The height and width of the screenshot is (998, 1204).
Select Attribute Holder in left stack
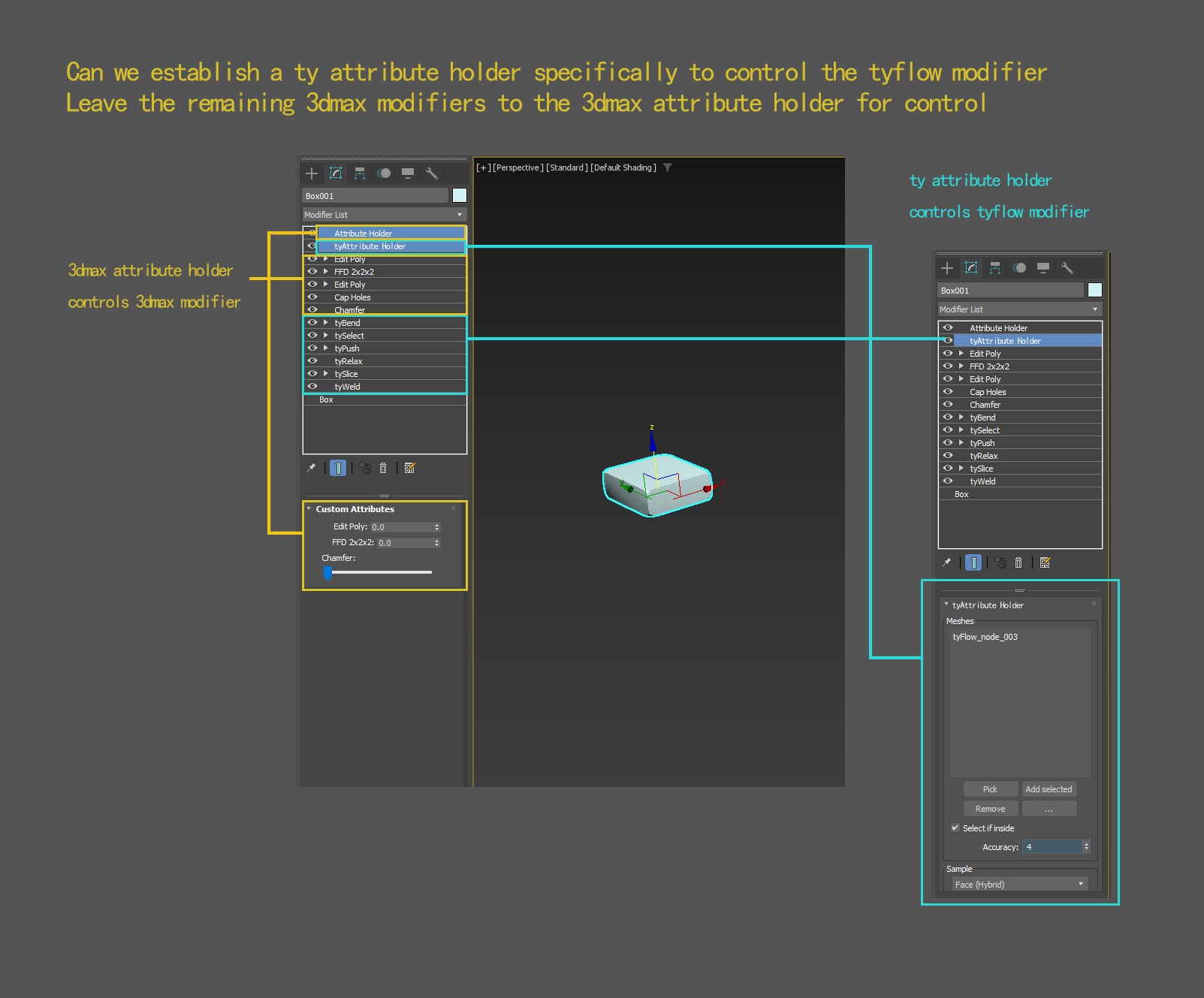point(391,234)
